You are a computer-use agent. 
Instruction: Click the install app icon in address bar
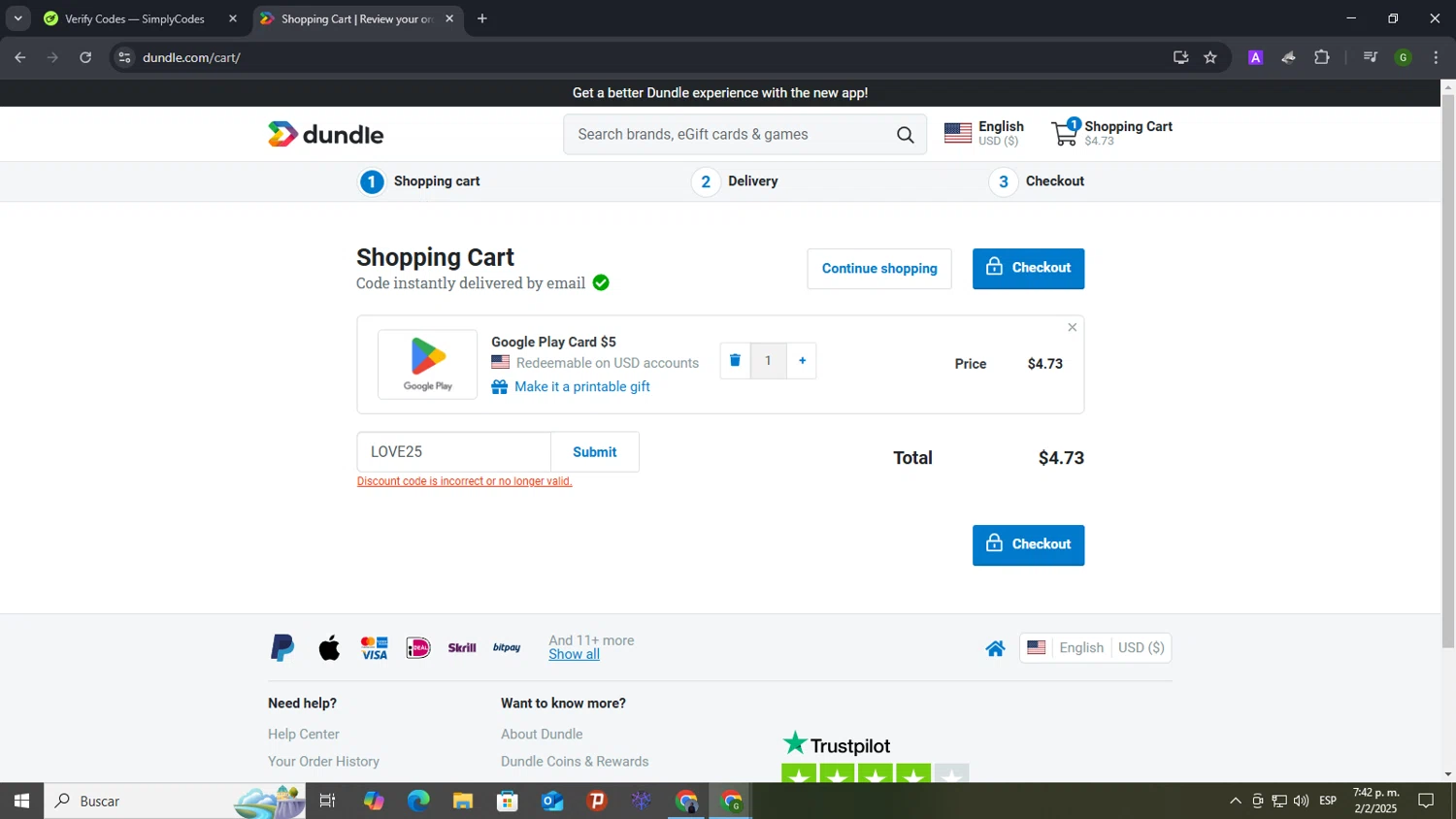tap(1180, 57)
